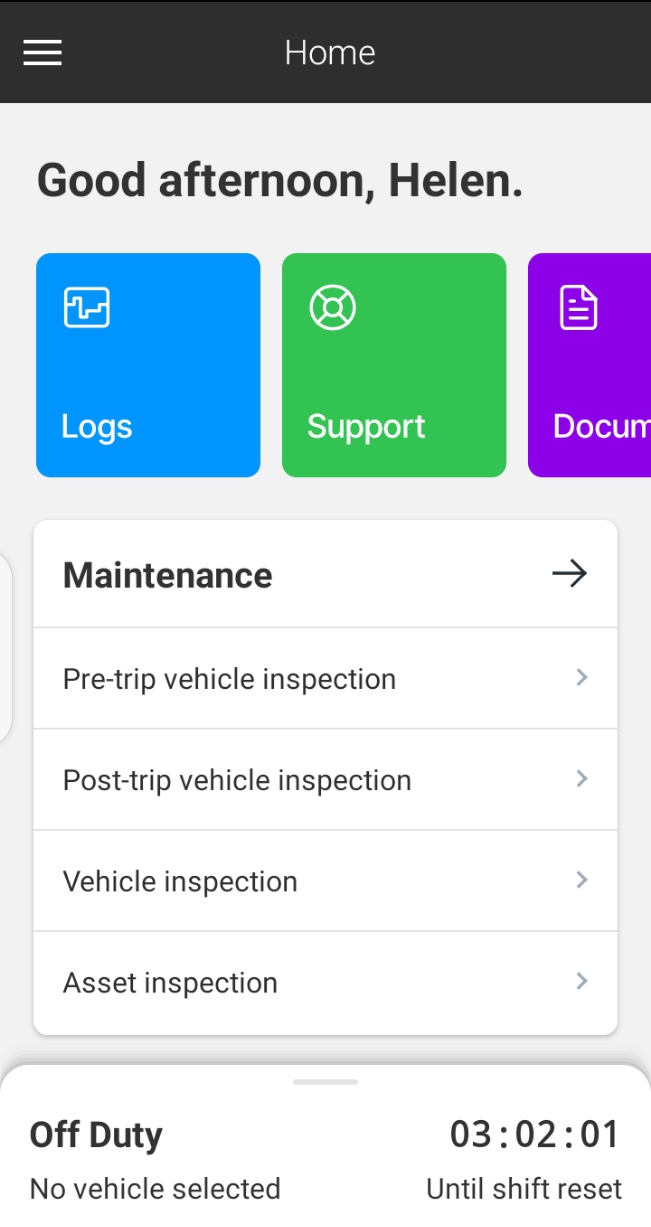Expand the Post-trip vehicle inspection chevron
Screen dimensions: 651x1227
point(582,779)
